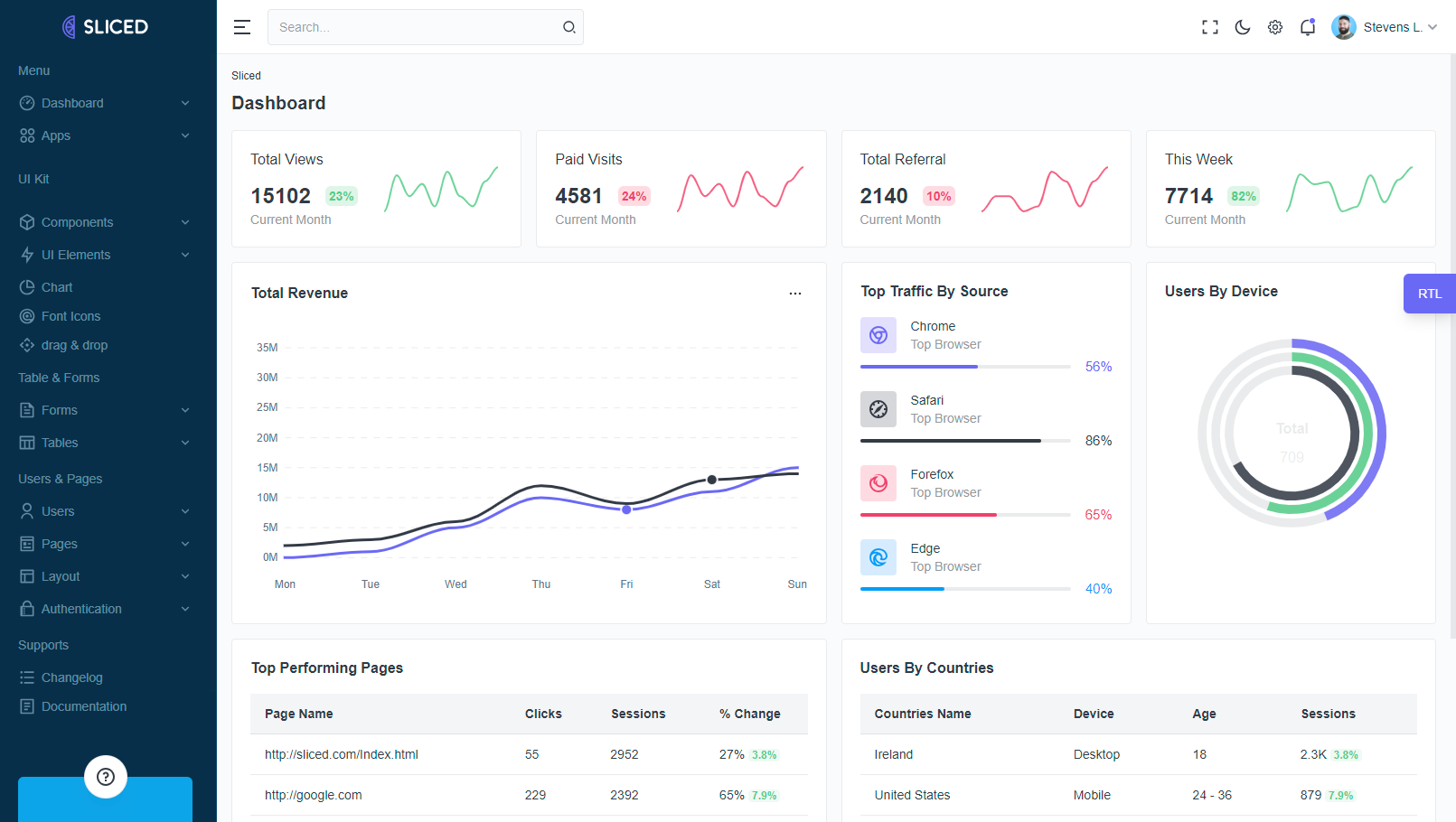
Task: Enter fullscreen mode using the top bar icon
Action: 1209,27
